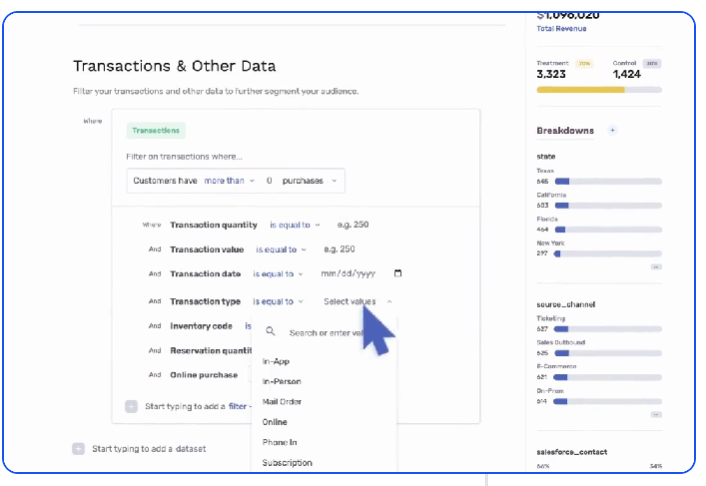Open Transaction quantity 'is equal to' operator
The image size is (706, 486).
[x=295, y=225]
